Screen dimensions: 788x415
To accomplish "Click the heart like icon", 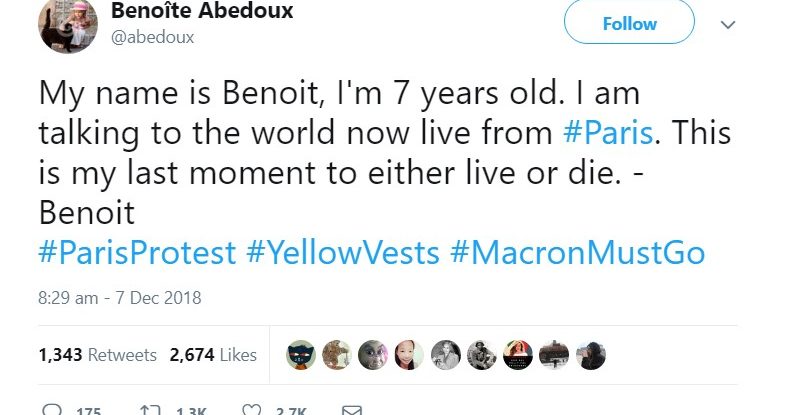I will tap(253, 410).
